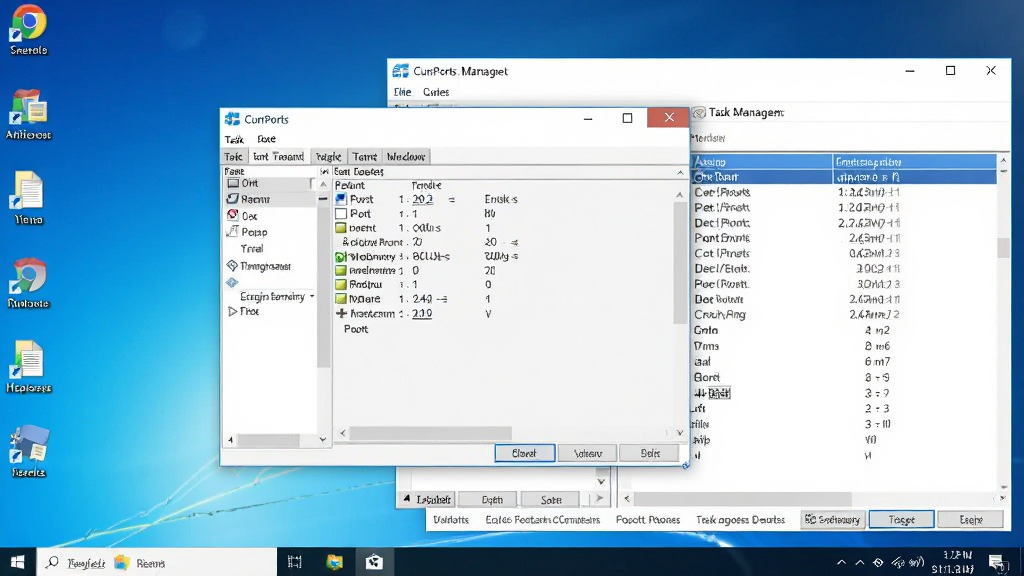The image size is (1024, 576).
Task: Click the Belx button
Action: (x=650, y=453)
